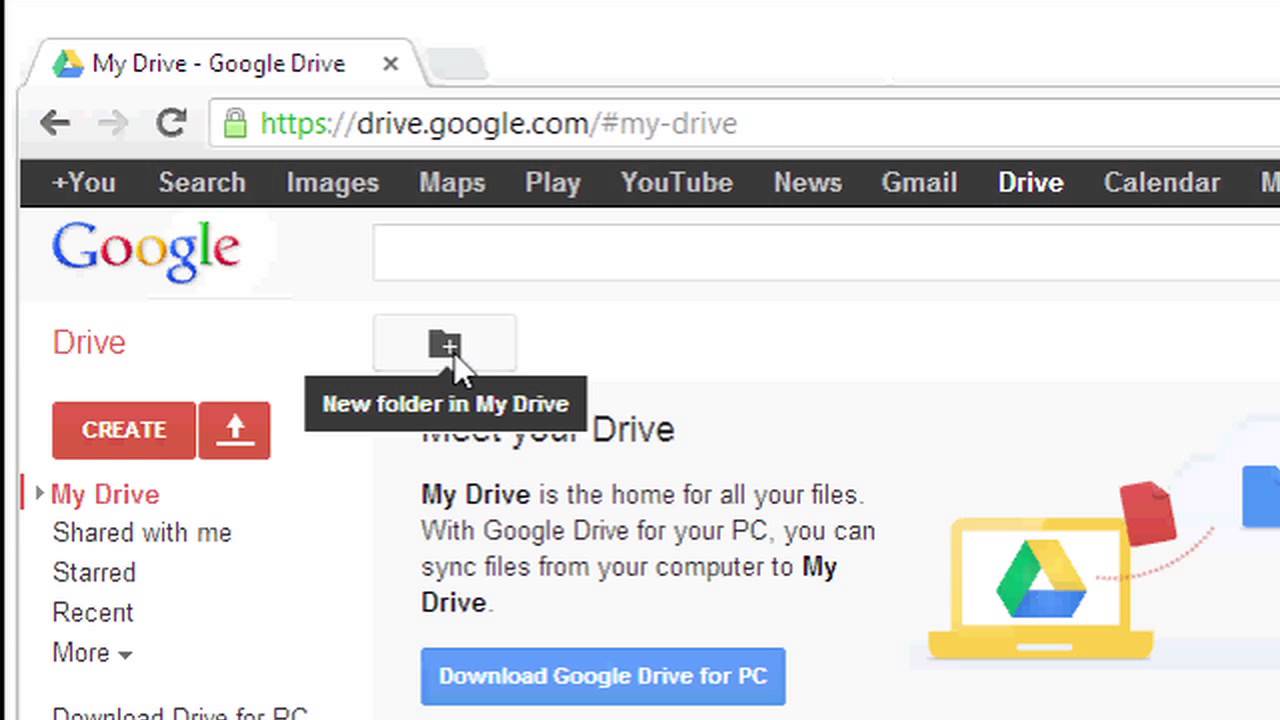Expand the More dropdown in sidebar
Image resolution: width=1280 pixels, height=720 pixels.
[92, 653]
